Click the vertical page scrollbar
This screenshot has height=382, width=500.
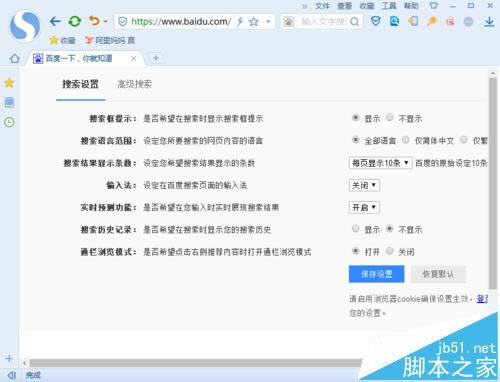point(492,183)
